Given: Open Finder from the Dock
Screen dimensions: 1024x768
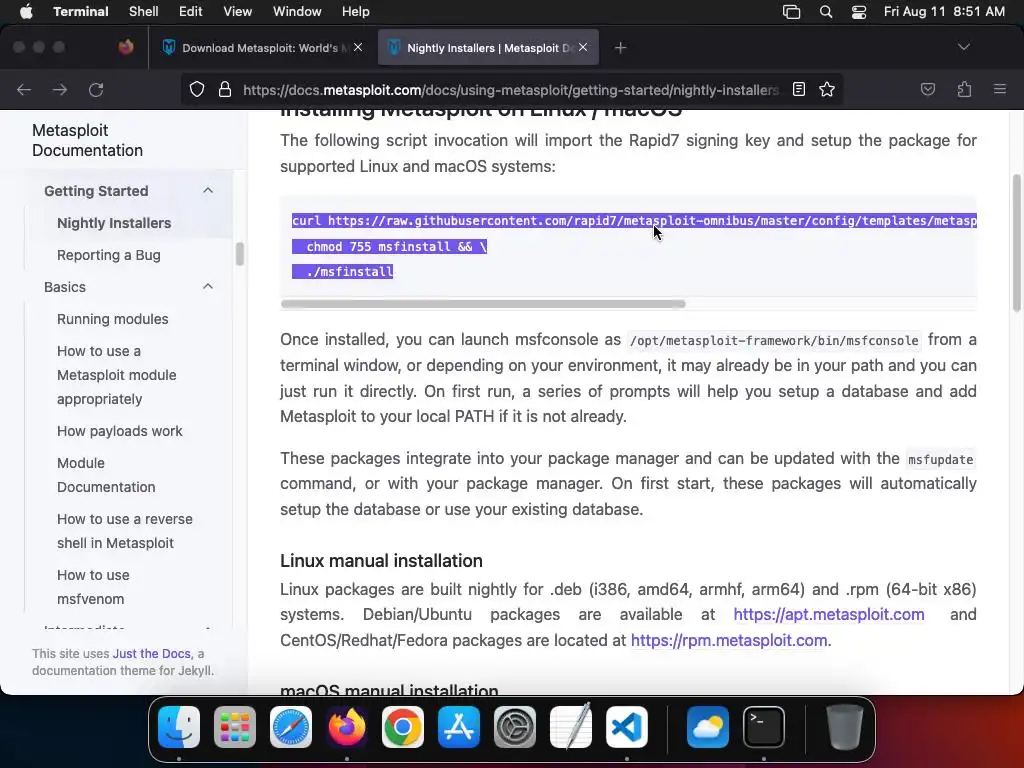Looking at the screenshot, I should pyautogui.click(x=179, y=727).
